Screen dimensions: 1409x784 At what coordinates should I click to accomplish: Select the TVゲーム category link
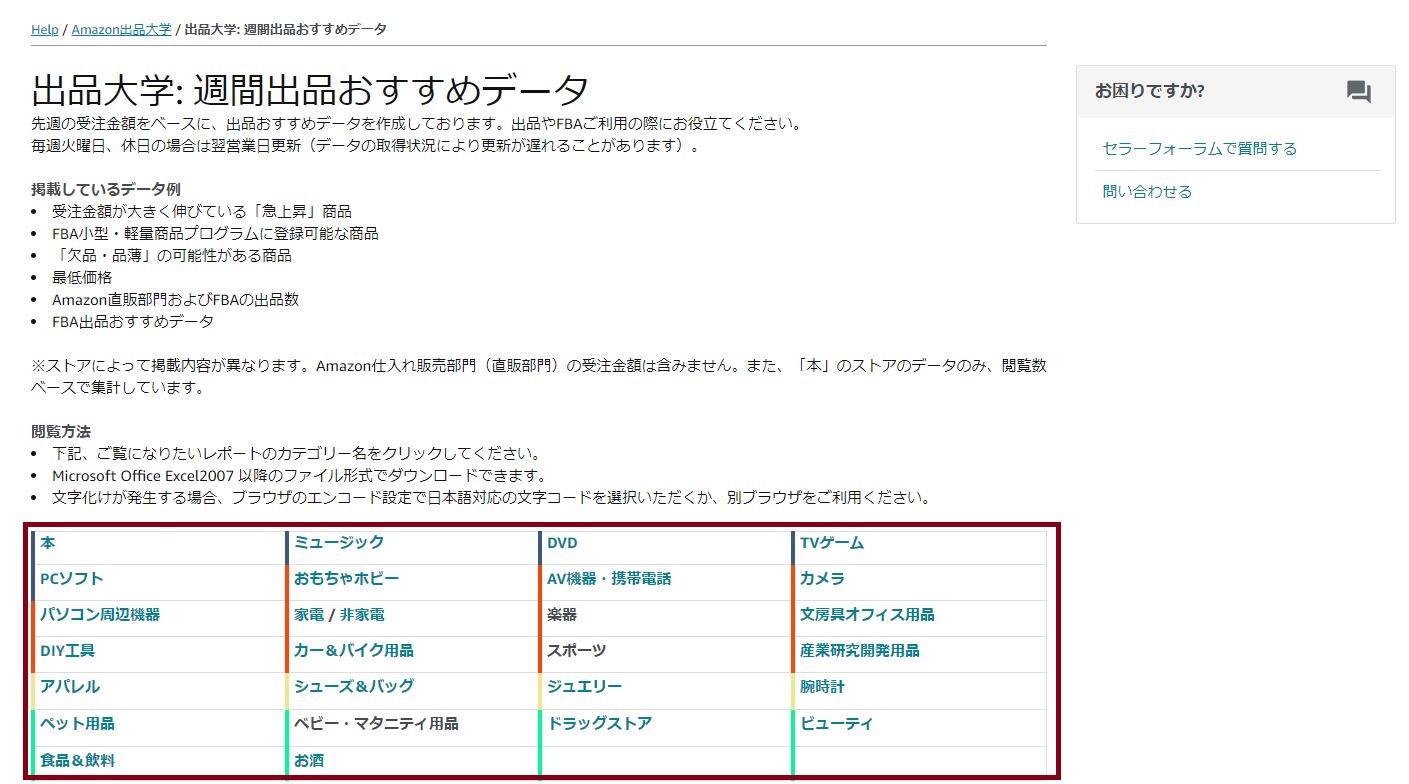[832, 543]
